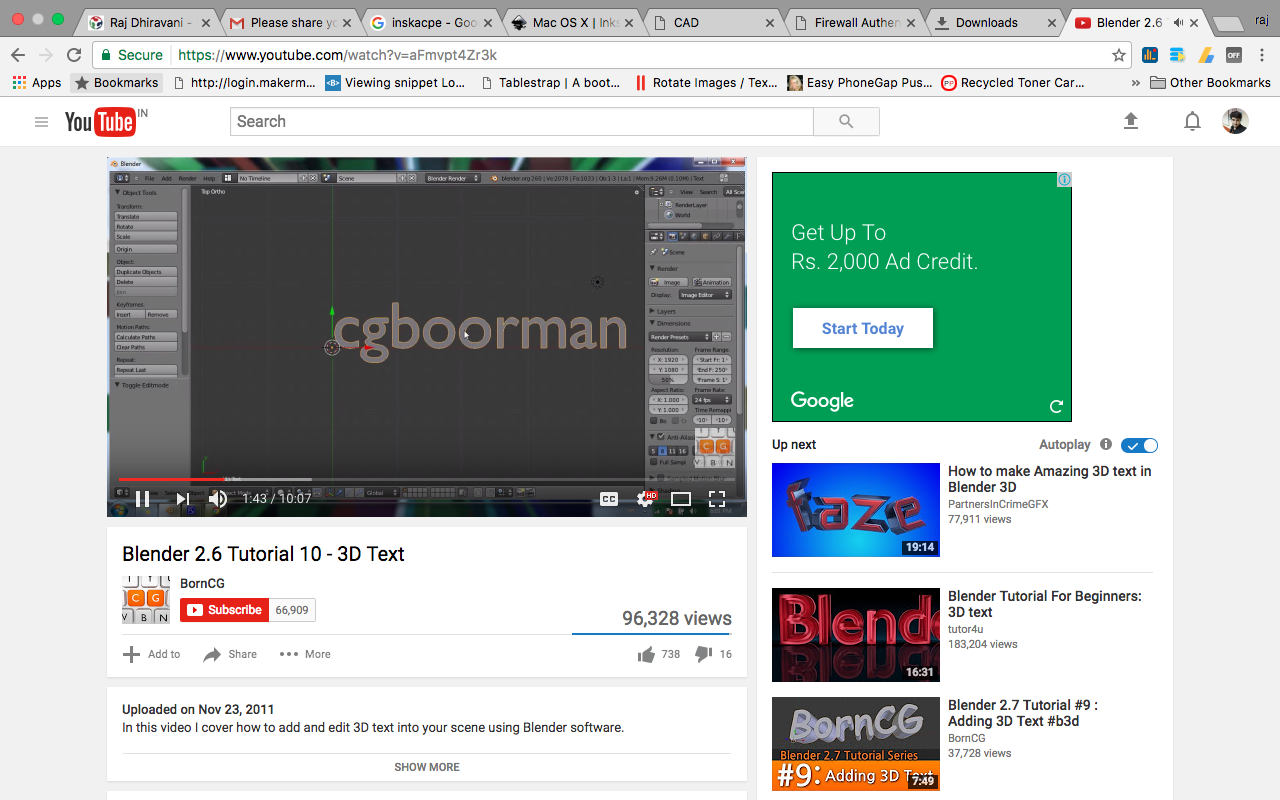Open Rotate Images / Tex... bookmark

(x=705, y=83)
